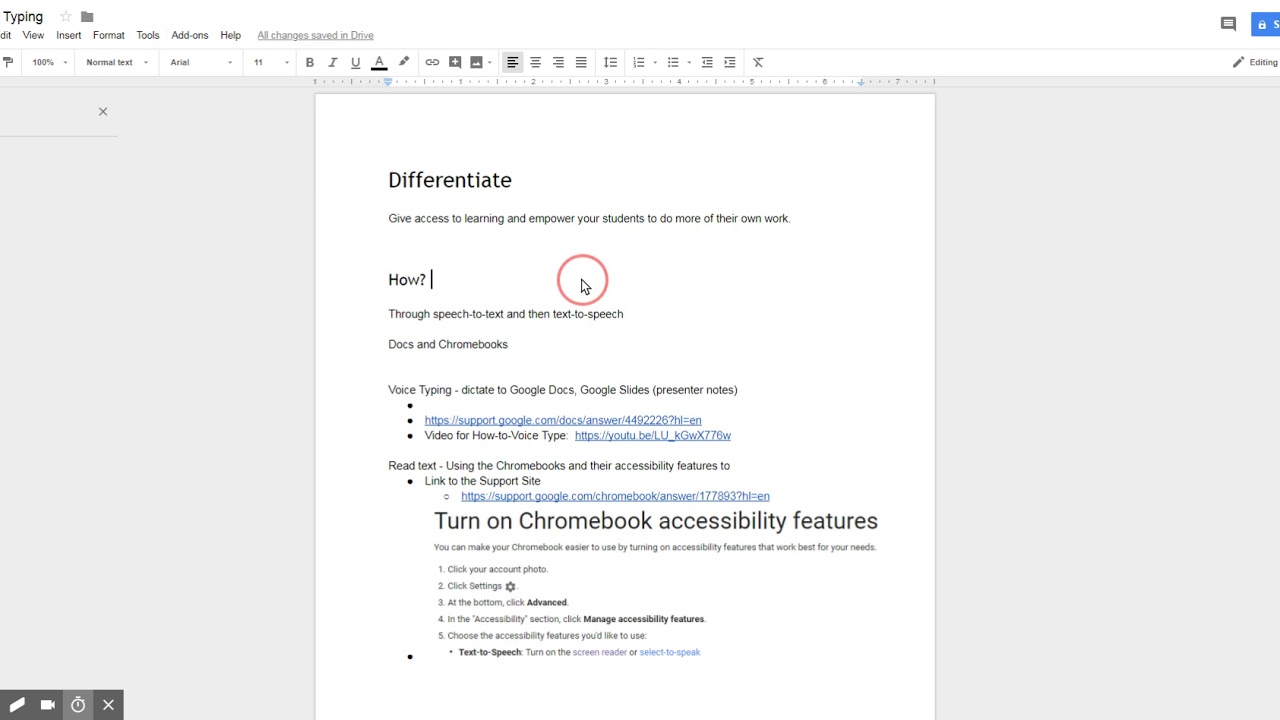Toggle underline formatting

point(355,62)
